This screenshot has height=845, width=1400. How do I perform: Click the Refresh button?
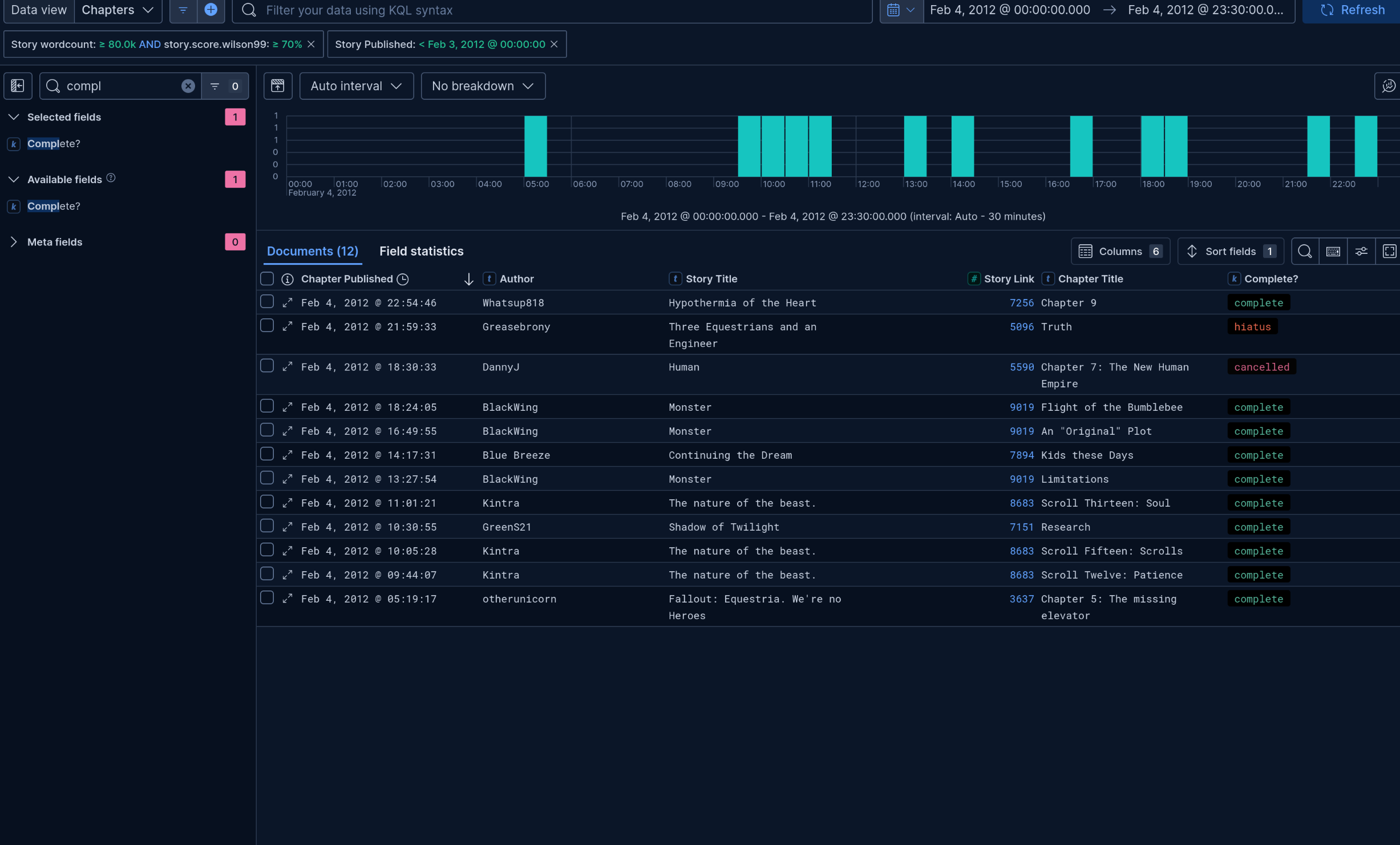pos(1351,10)
